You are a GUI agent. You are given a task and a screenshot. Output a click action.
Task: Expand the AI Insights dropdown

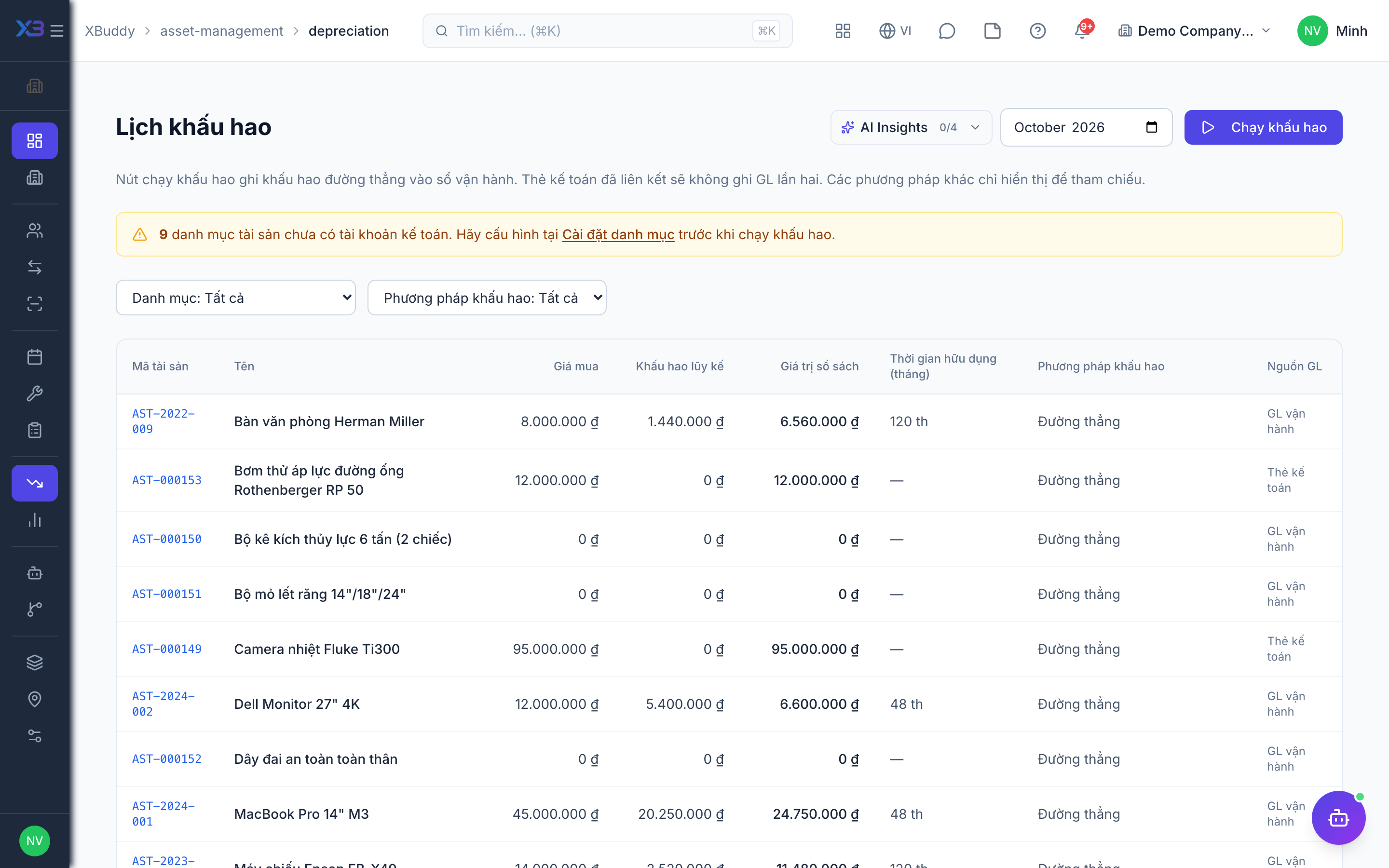911,127
